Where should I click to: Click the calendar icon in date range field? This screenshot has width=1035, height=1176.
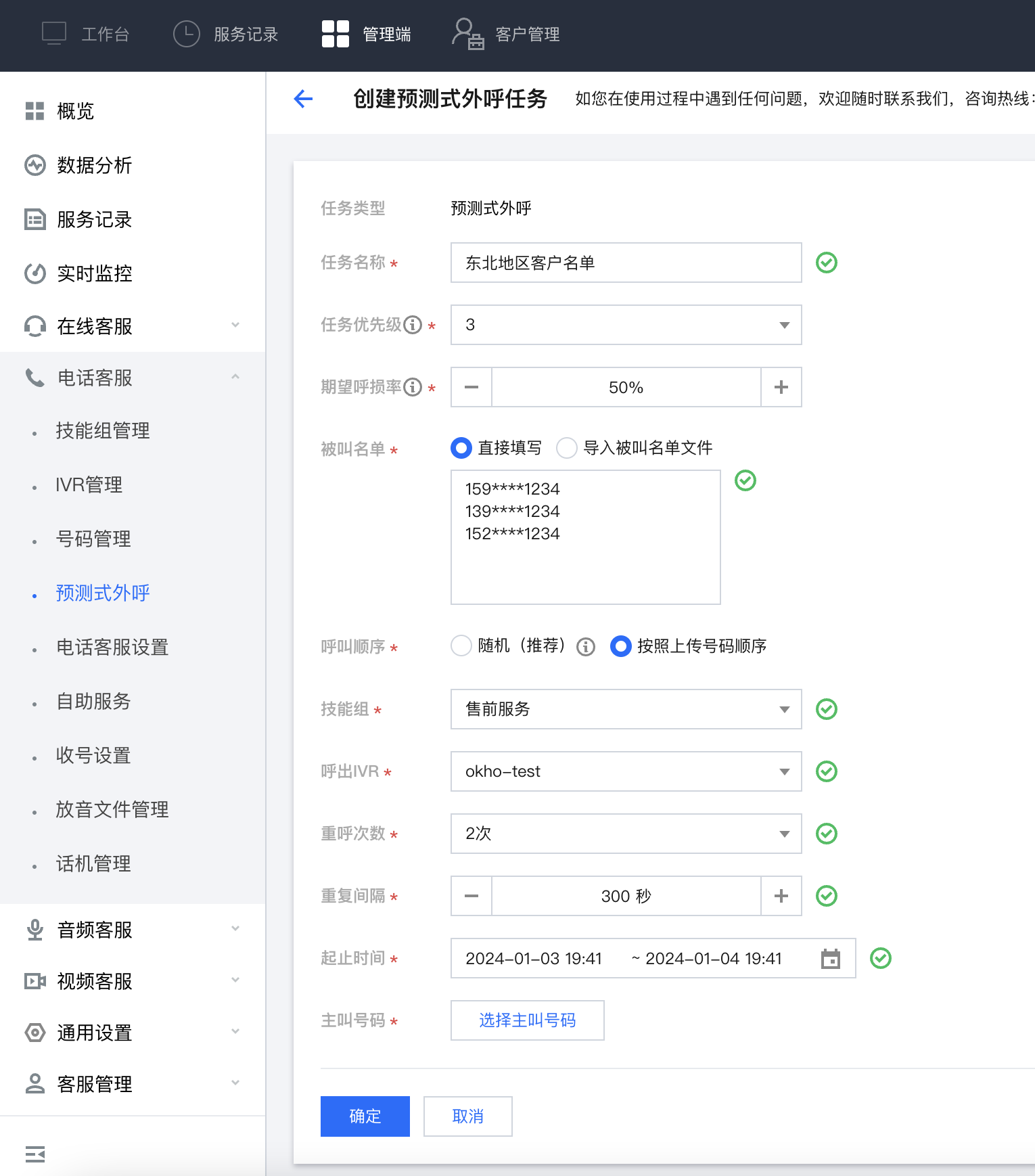coord(830,959)
